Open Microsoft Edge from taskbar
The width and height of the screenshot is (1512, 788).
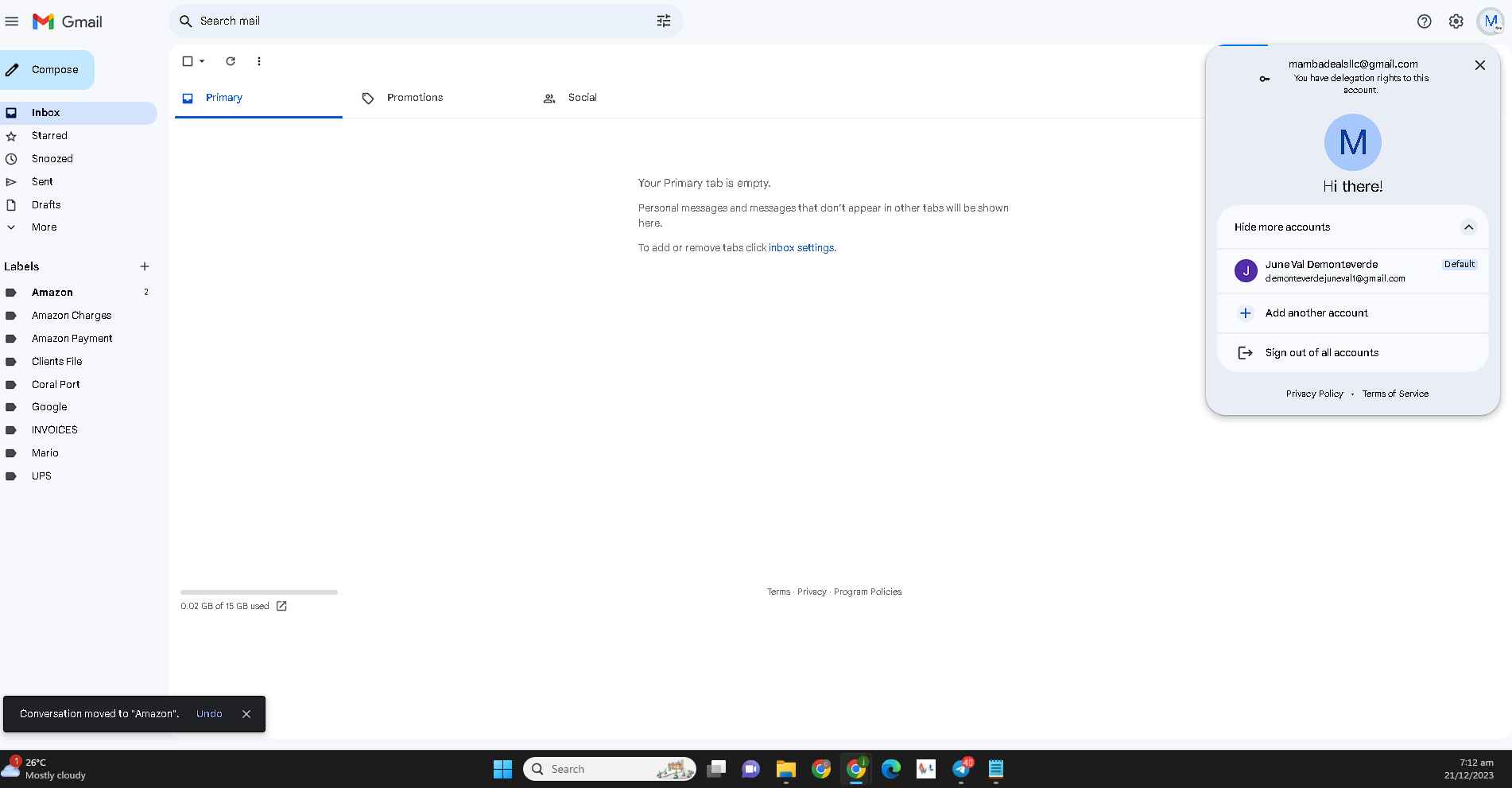coord(891,769)
